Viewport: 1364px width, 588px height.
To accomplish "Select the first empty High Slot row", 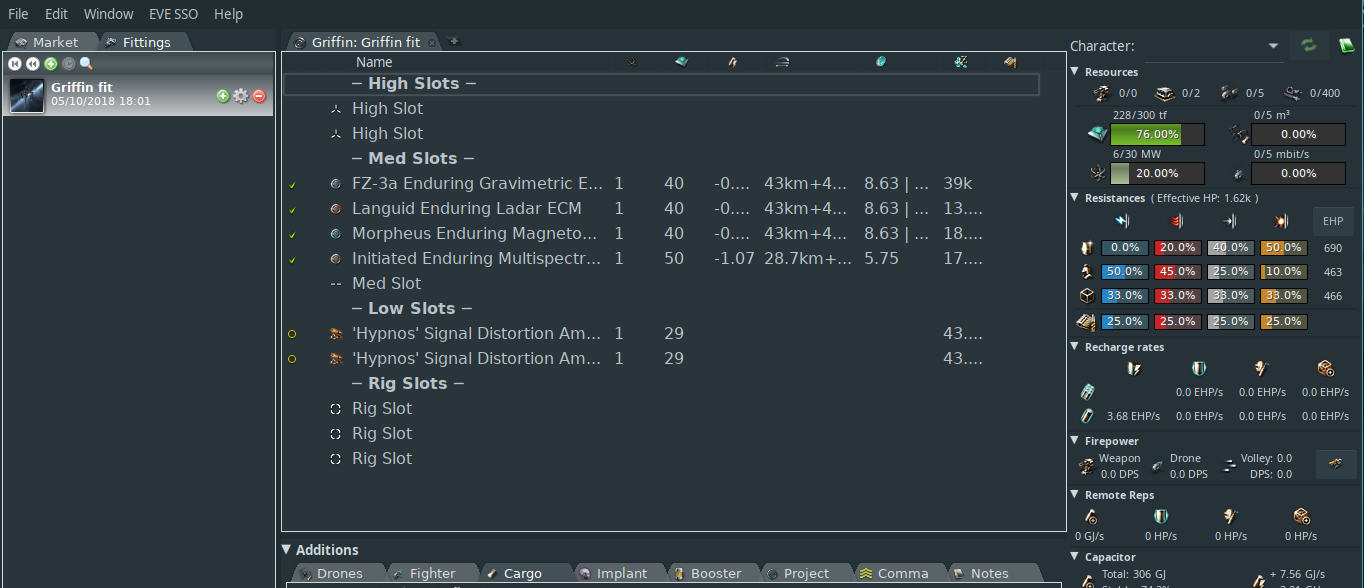I will [x=661, y=108].
